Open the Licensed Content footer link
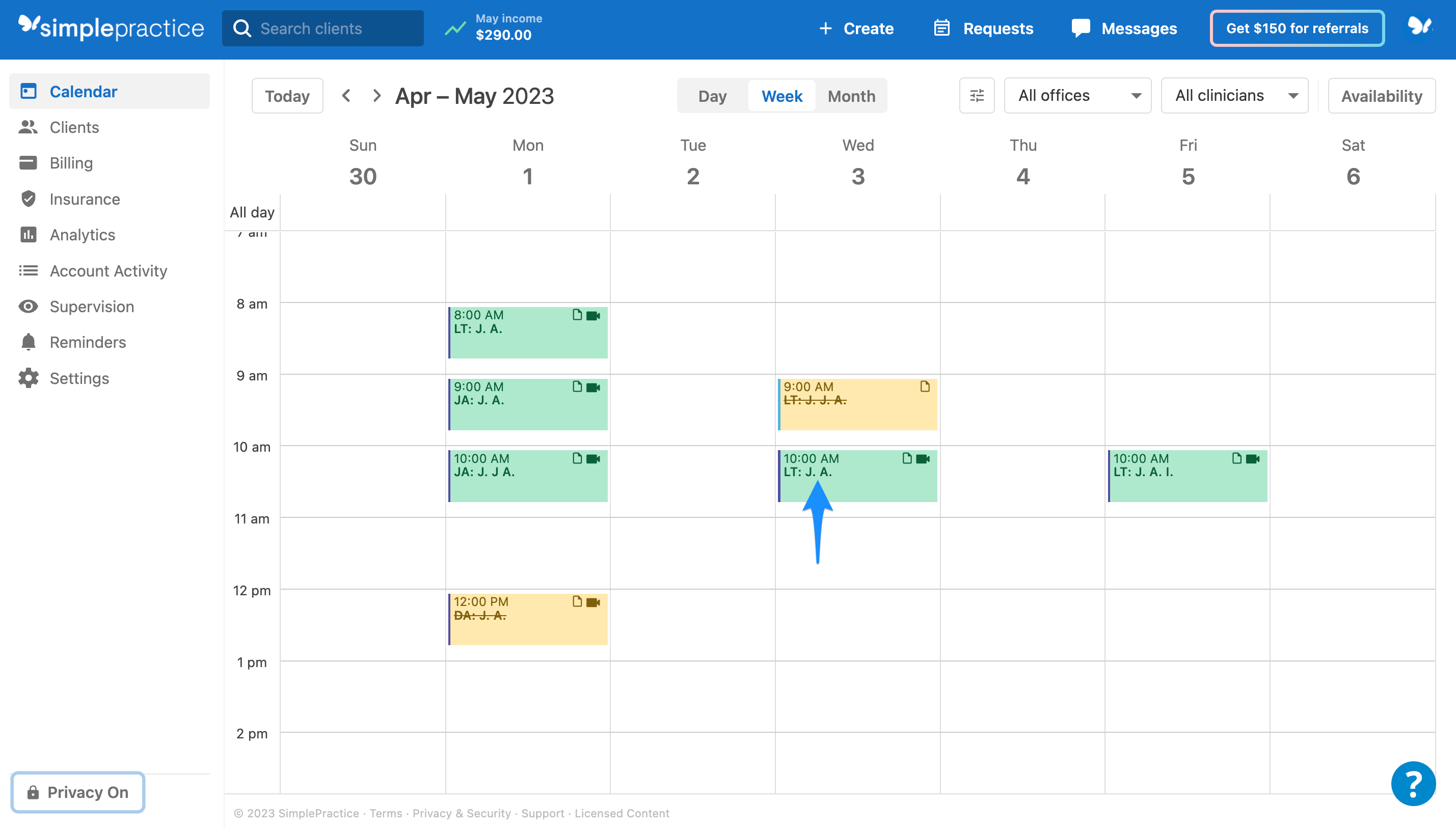The height and width of the screenshot is (828, 1456). click(622, 813)
